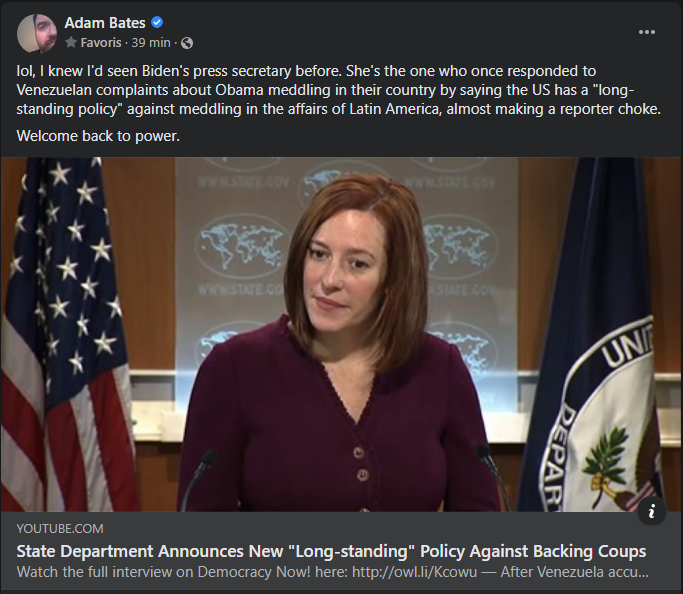
Task: Click the YOUTUBE.COM source label
Action: coord(60,529)
